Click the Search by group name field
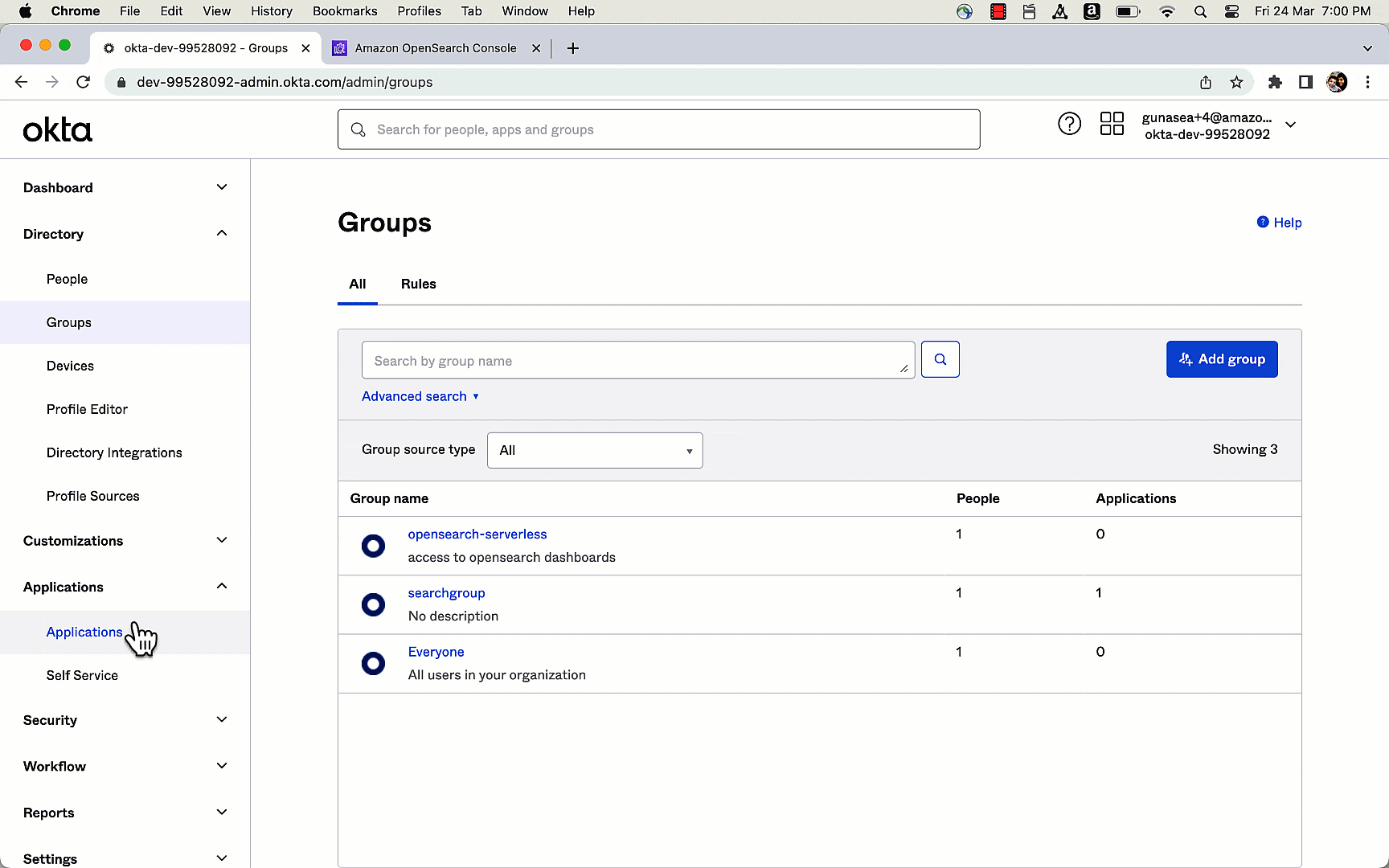This screenshot has height=868, width=1389. [635, 361]
